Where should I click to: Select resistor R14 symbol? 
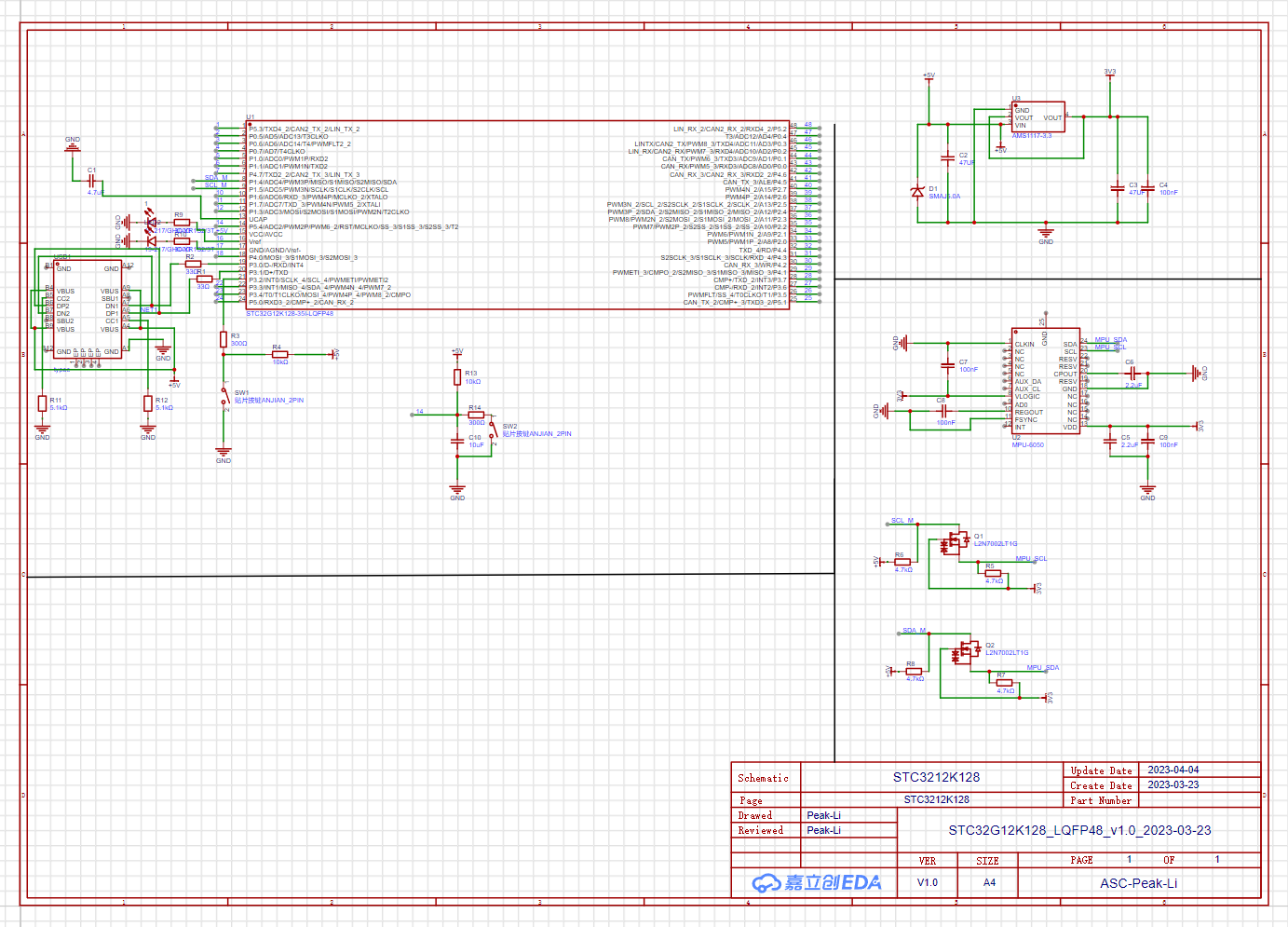(476, 415)
